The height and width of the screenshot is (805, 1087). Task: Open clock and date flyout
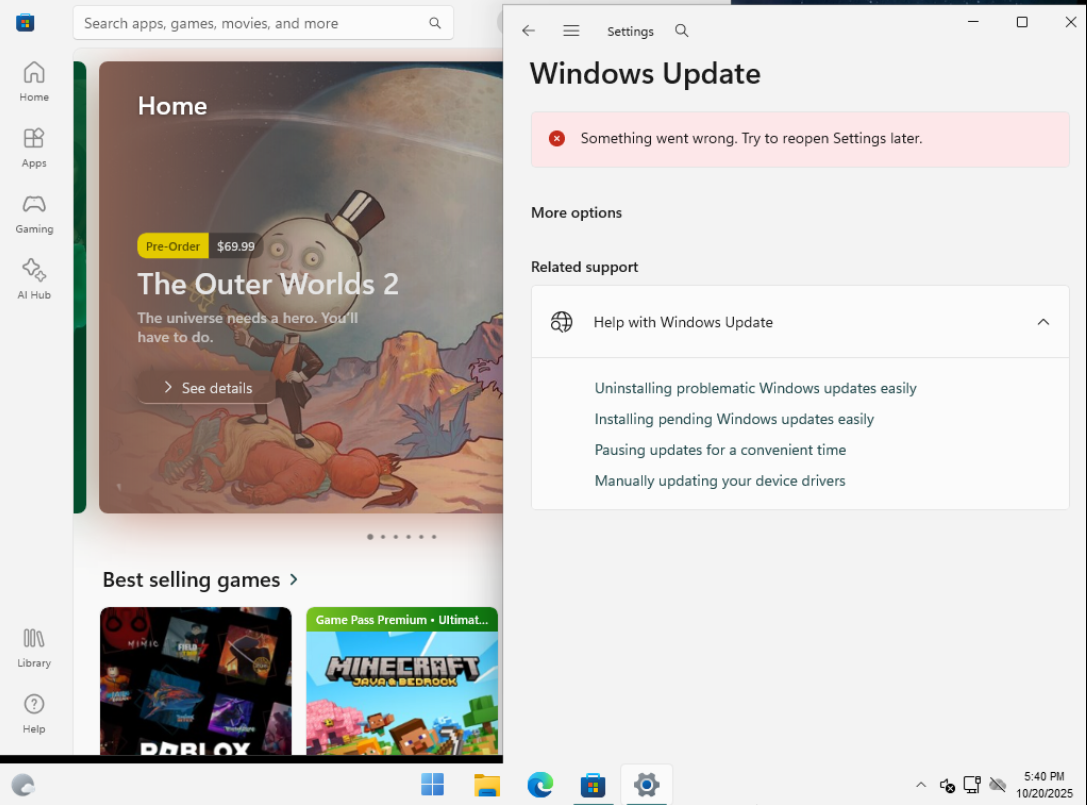(1044, 785)
